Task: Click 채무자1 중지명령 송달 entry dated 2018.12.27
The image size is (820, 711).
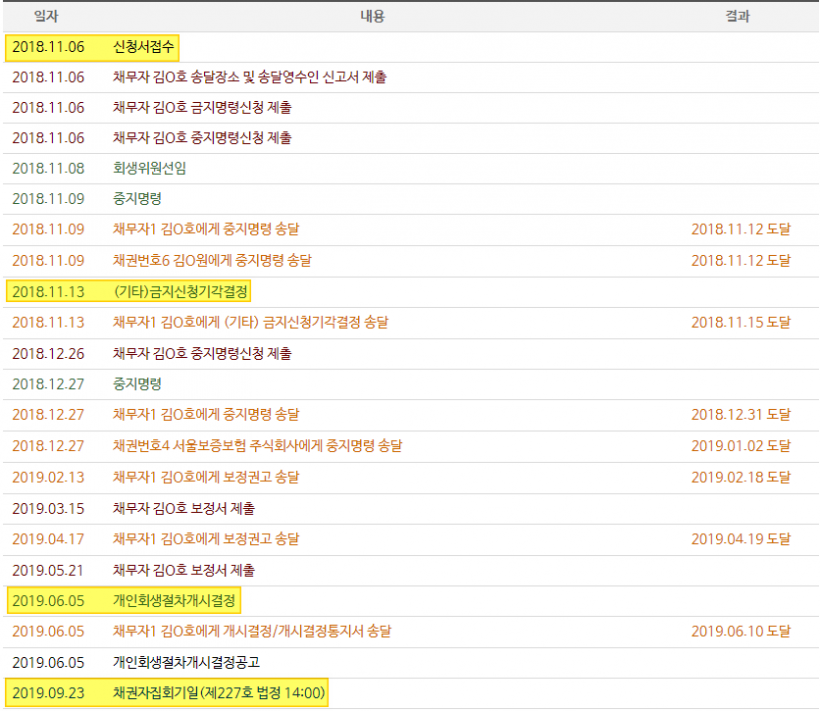Action: 206,415
